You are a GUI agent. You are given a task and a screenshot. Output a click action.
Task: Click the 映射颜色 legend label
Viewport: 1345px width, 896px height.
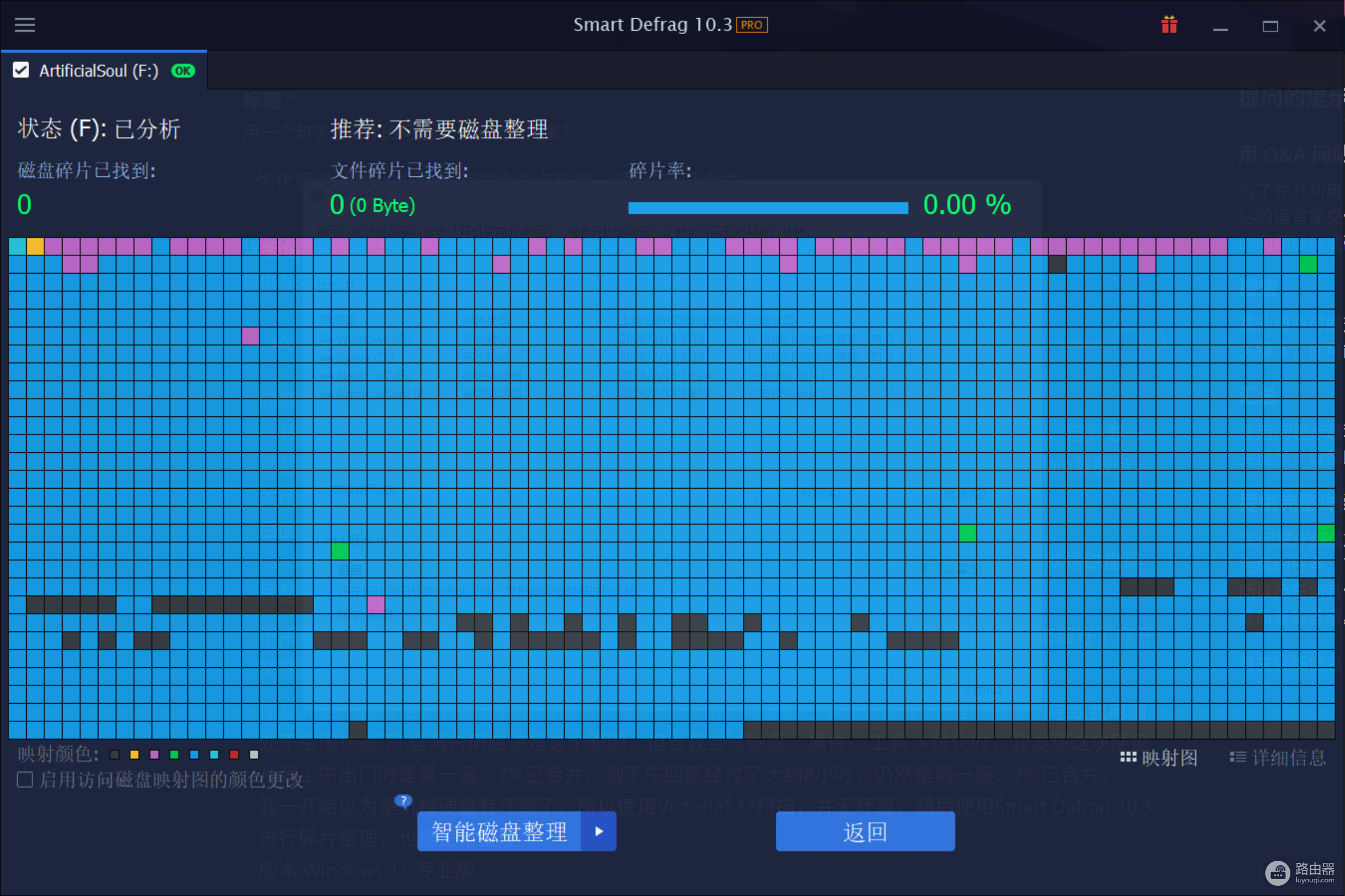[58, 754]
